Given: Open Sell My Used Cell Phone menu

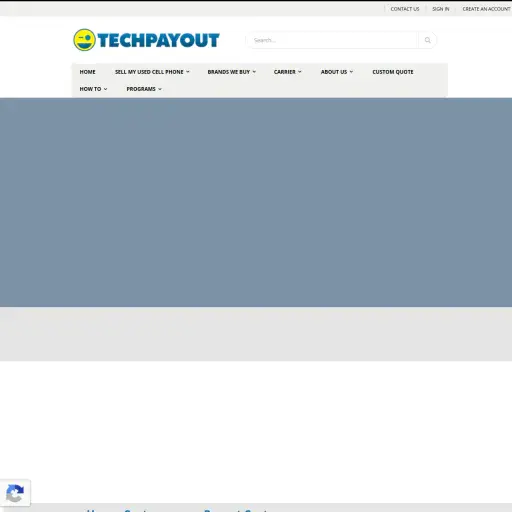Looking at the screenshot, I should 149,72.
